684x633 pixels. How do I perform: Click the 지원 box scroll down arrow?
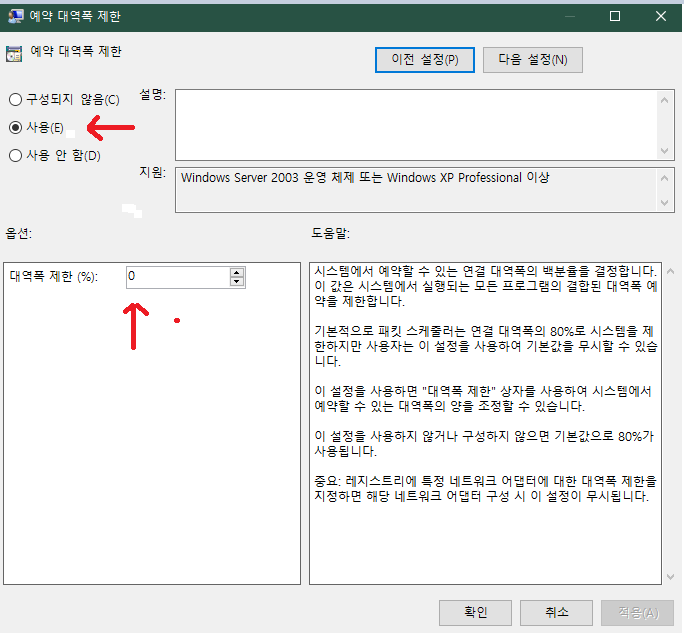664,203
